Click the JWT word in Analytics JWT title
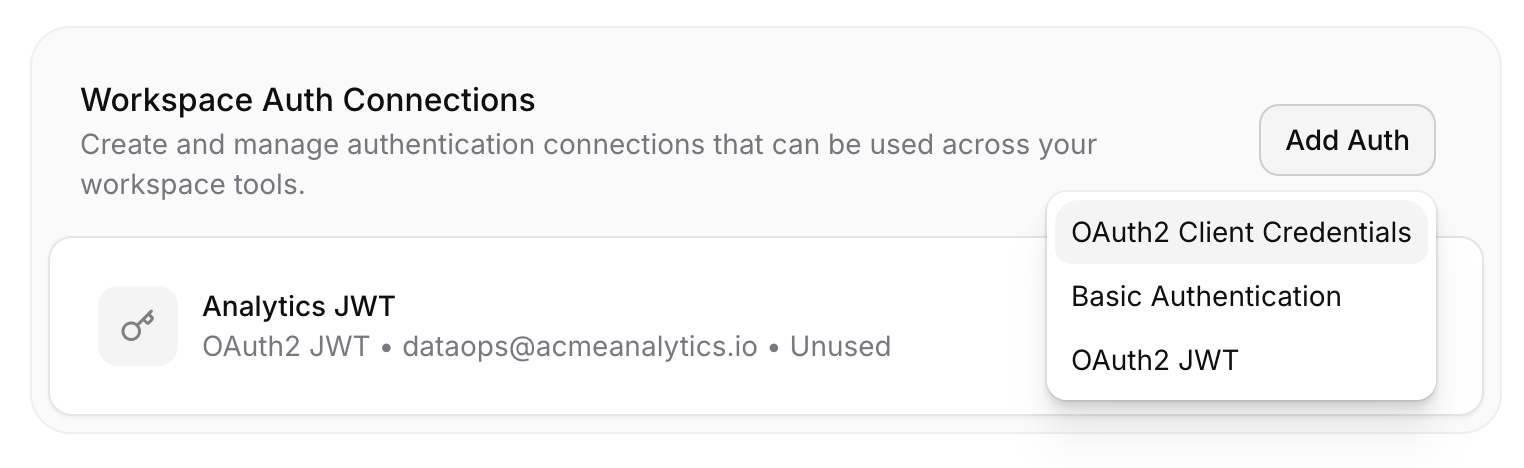This screenshot has width=1524, height=468. pos(372,305)
